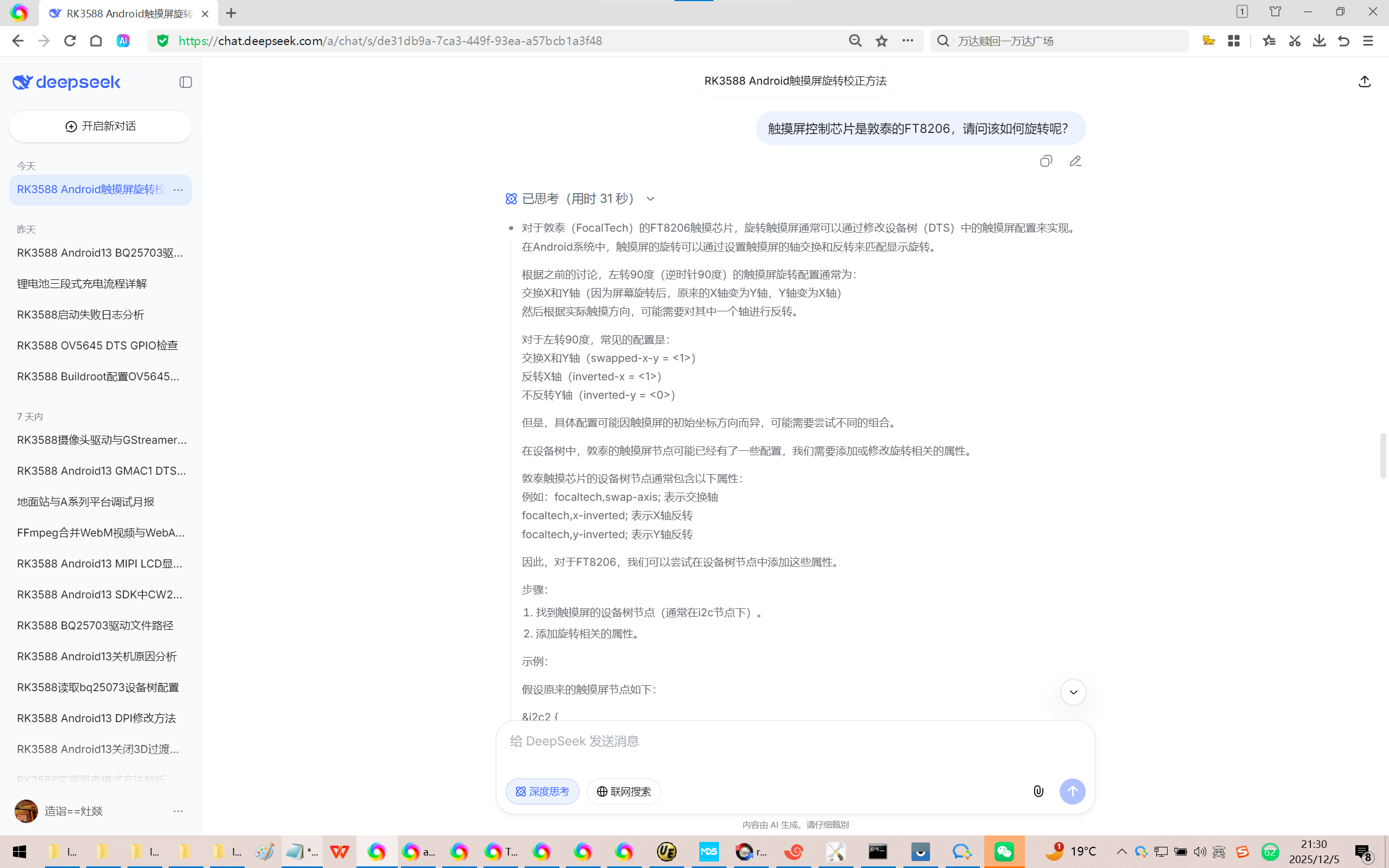Attach a file with paperclip icon
Image resolution: width=1389 pixels, height=868 pixels.
pos(1038,791)
